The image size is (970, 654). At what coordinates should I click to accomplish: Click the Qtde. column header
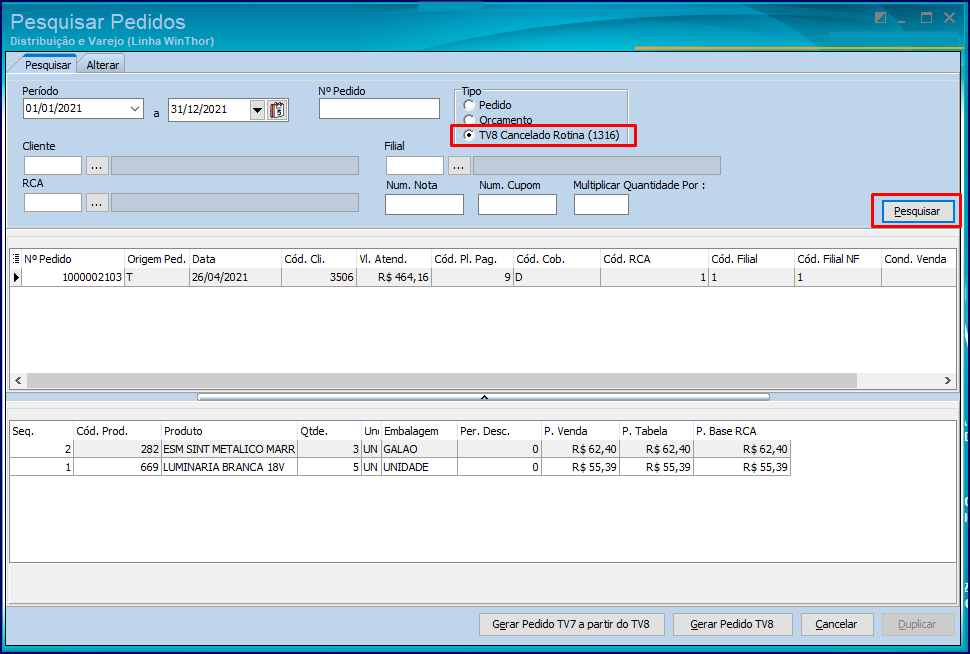click(329, 431)
